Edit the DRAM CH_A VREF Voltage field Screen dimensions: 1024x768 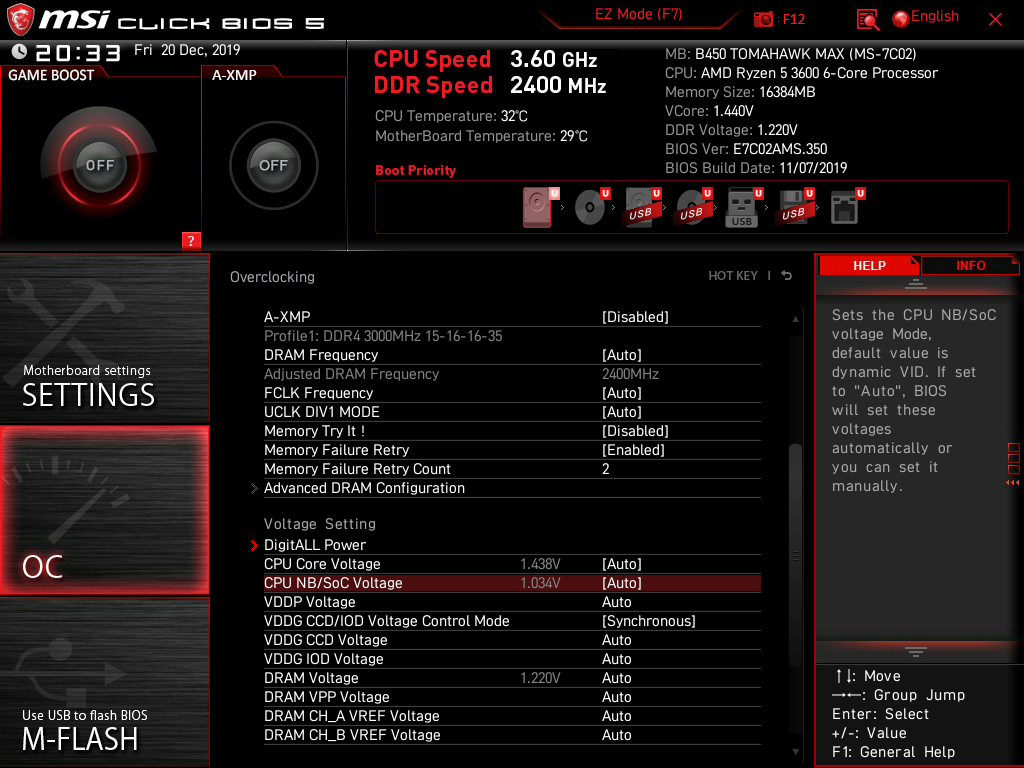616,716
